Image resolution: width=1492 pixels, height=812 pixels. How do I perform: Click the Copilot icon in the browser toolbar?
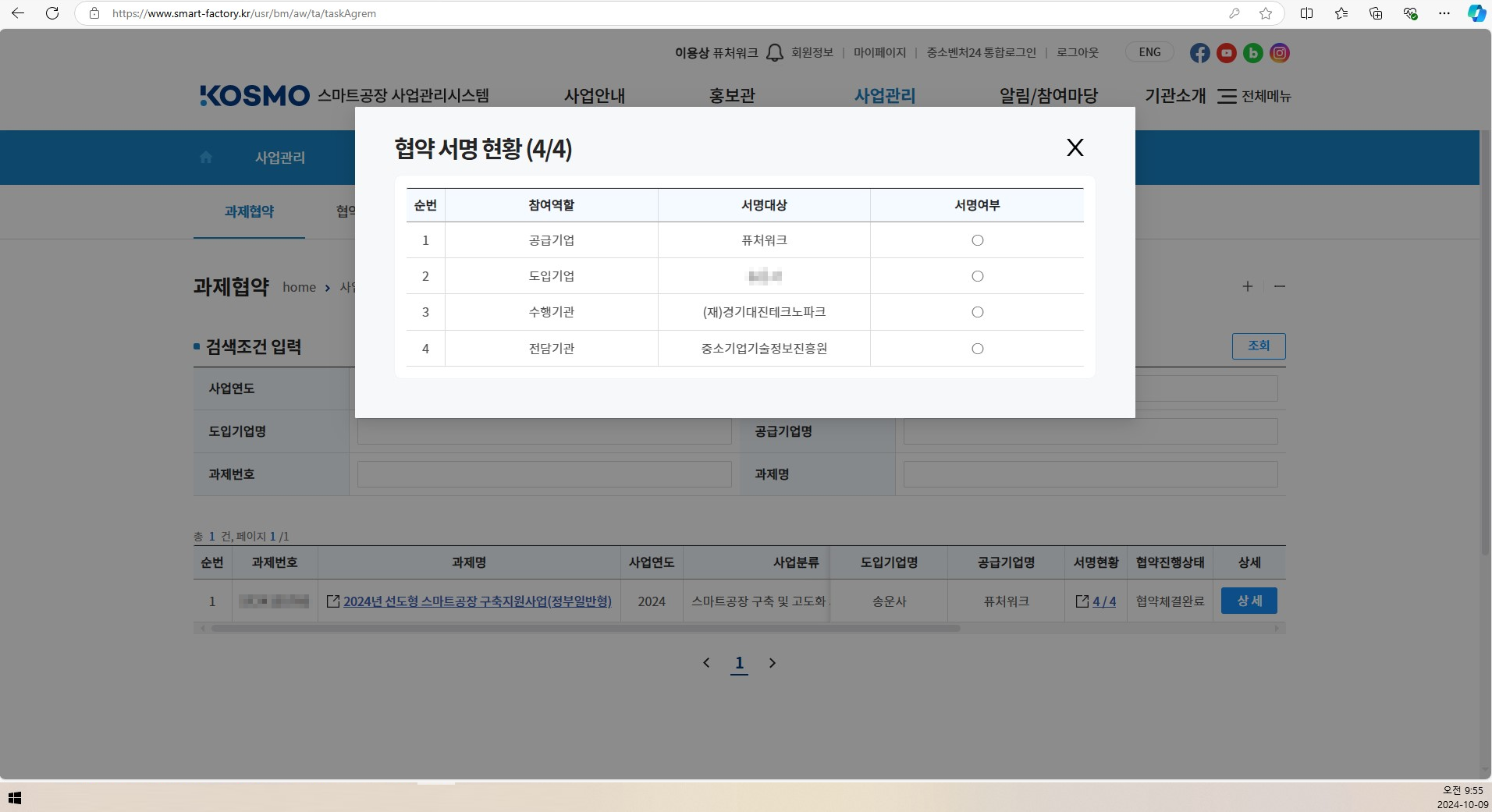tap(1475, 13)
